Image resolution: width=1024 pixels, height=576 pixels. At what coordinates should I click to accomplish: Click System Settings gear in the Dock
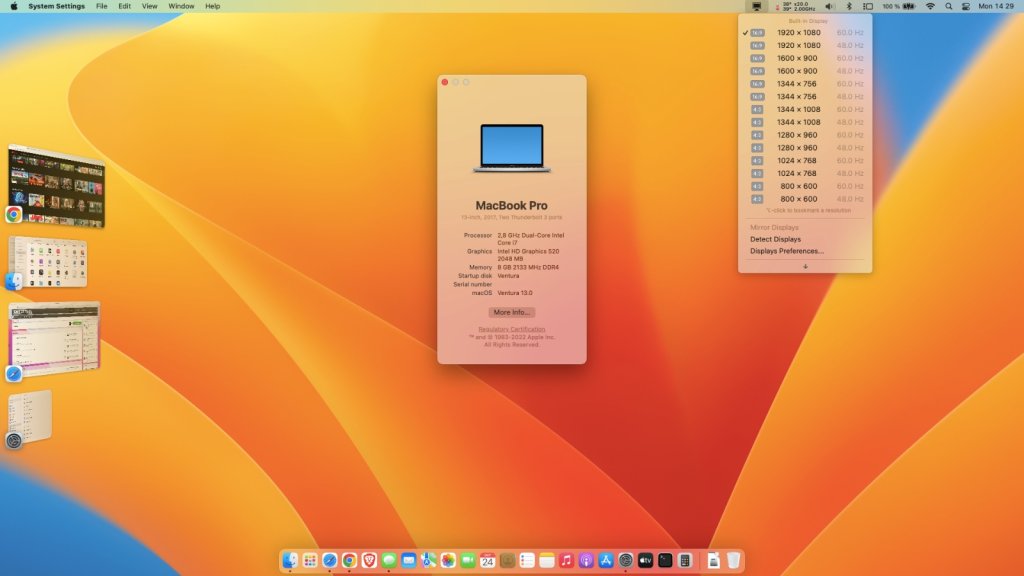[626, 560]
